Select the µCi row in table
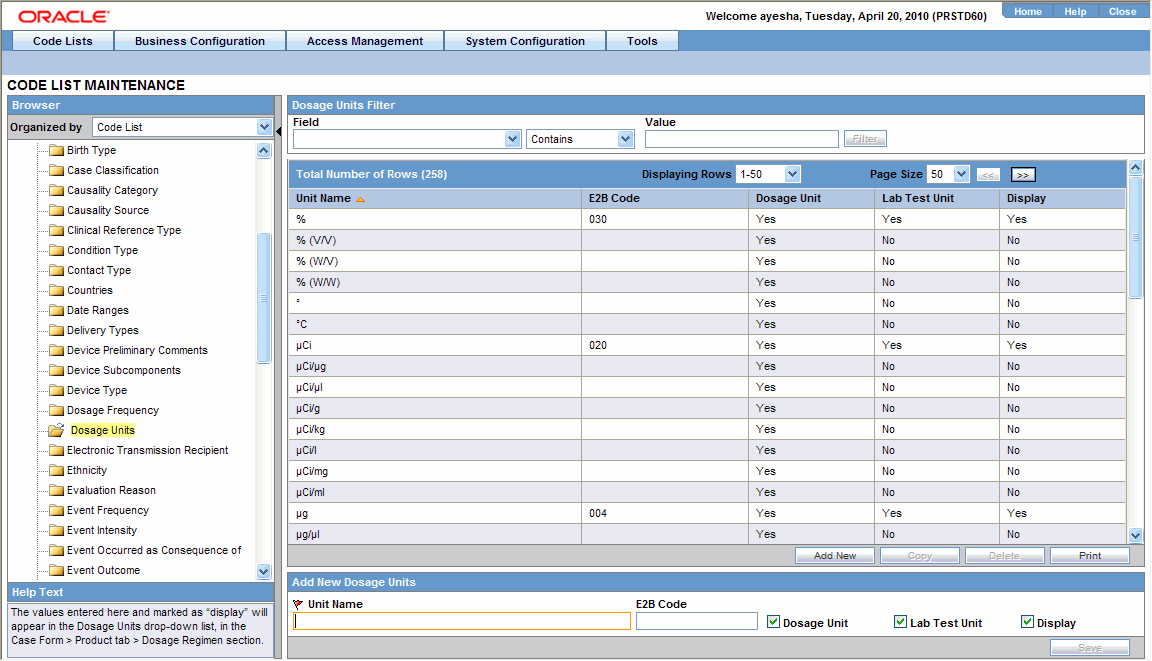1152x661 pixels. tap(707, 345)
